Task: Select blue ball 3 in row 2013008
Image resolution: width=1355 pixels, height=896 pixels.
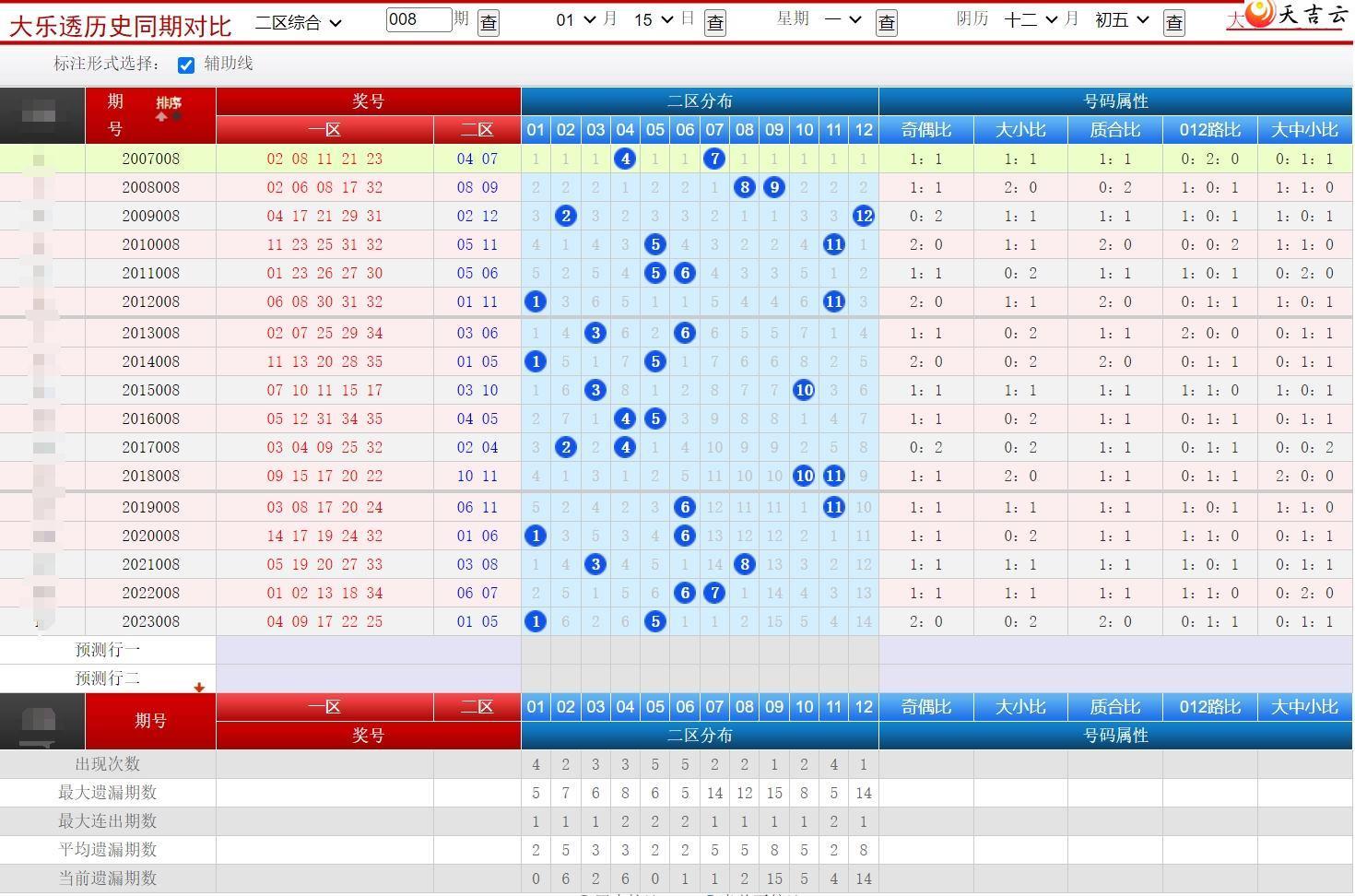Action: coord(595,333)
